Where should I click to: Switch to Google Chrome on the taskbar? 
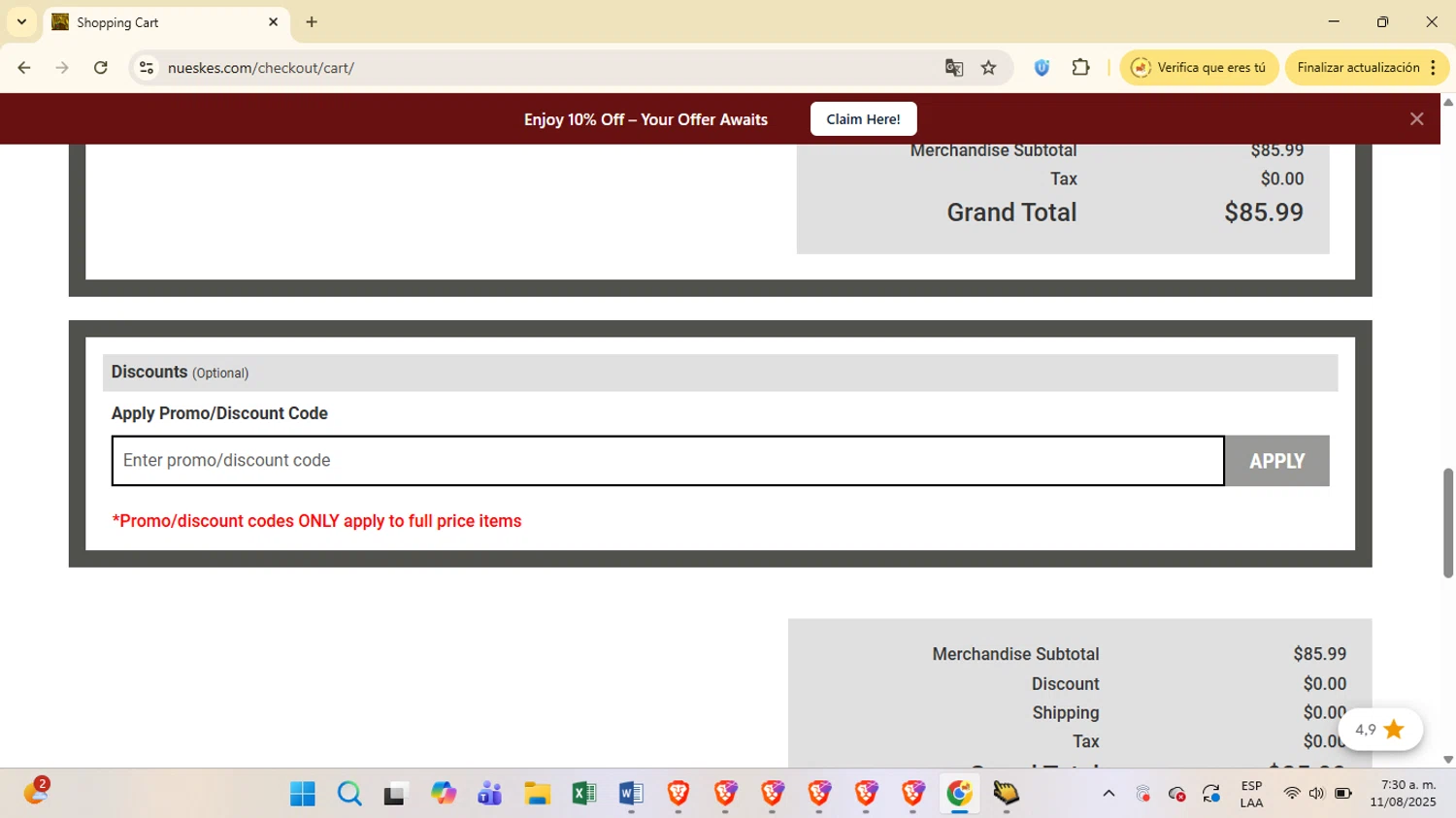pos(959,794)
